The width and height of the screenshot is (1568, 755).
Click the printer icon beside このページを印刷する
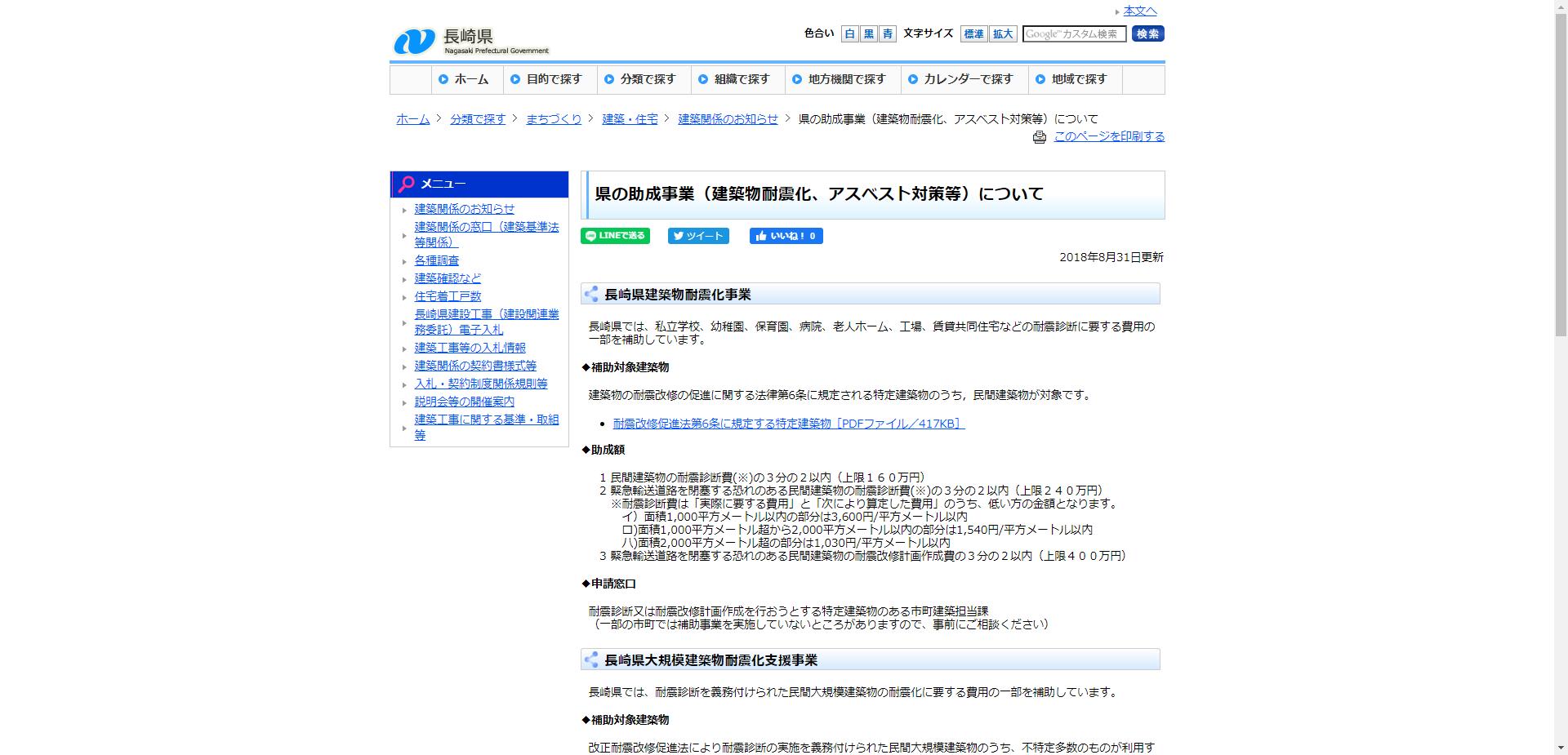[1039, 137]
